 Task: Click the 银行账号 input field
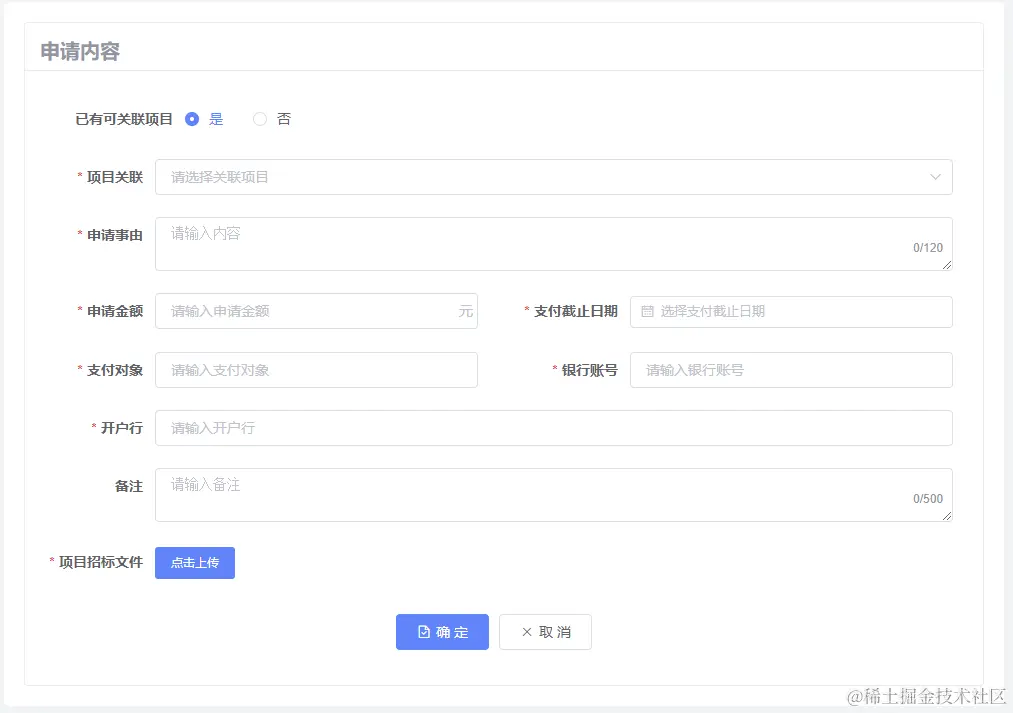coord(791,370)
